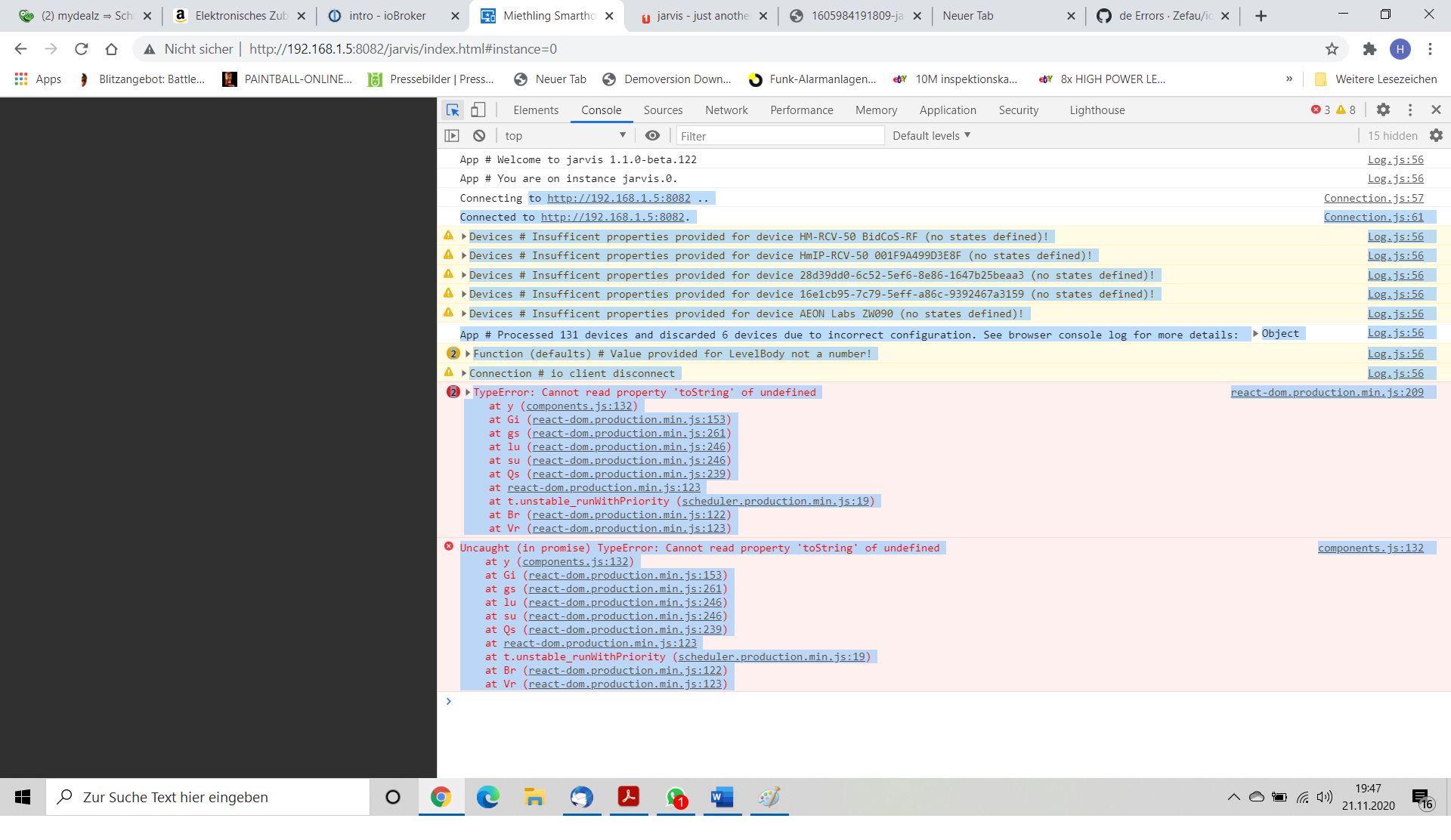The width and height of the screenshot is (1451, 840).
Task: Switch to the Network tab
Action: click(726, 110)
